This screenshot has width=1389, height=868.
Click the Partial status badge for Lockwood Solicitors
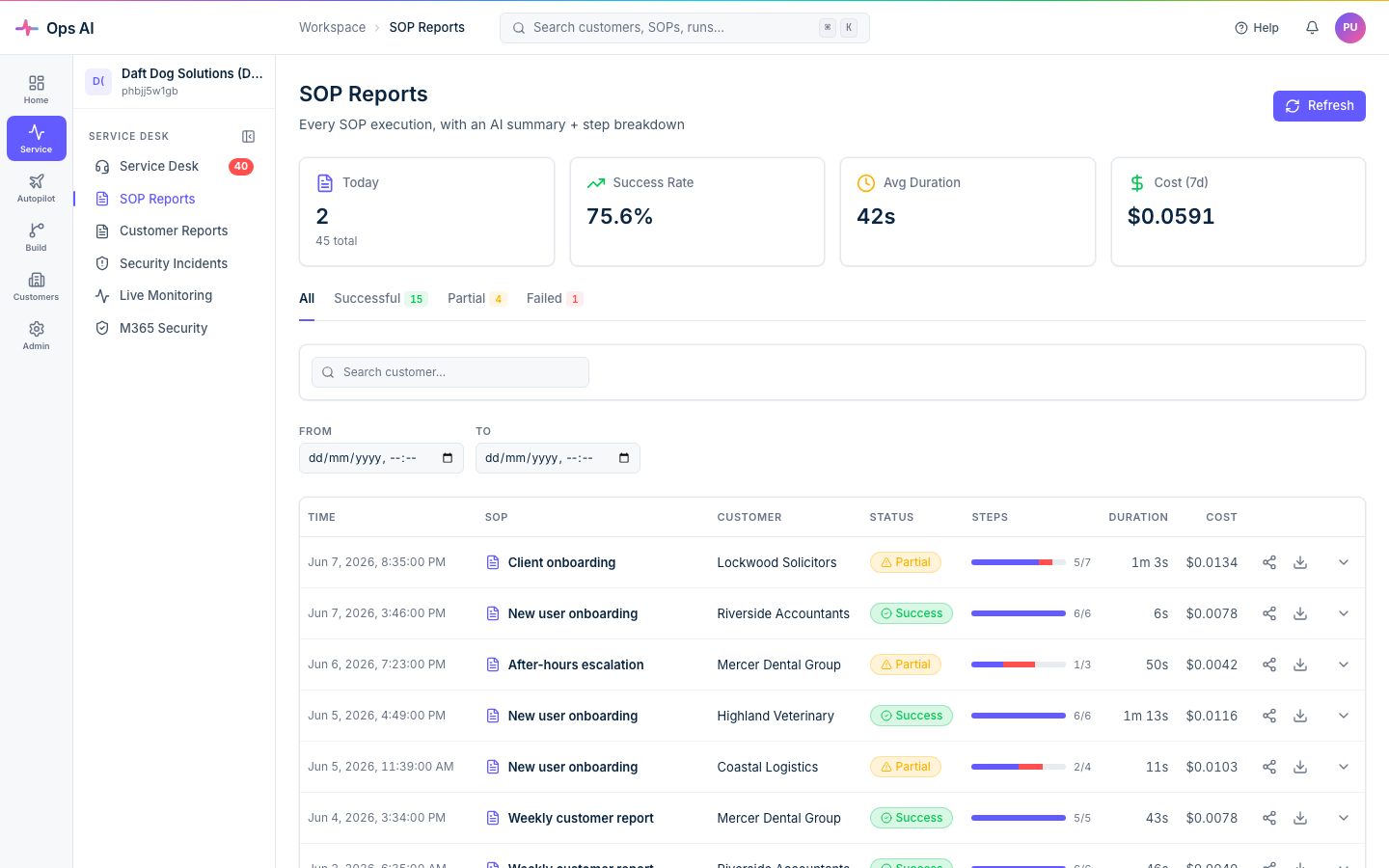[x=905, y=562]
